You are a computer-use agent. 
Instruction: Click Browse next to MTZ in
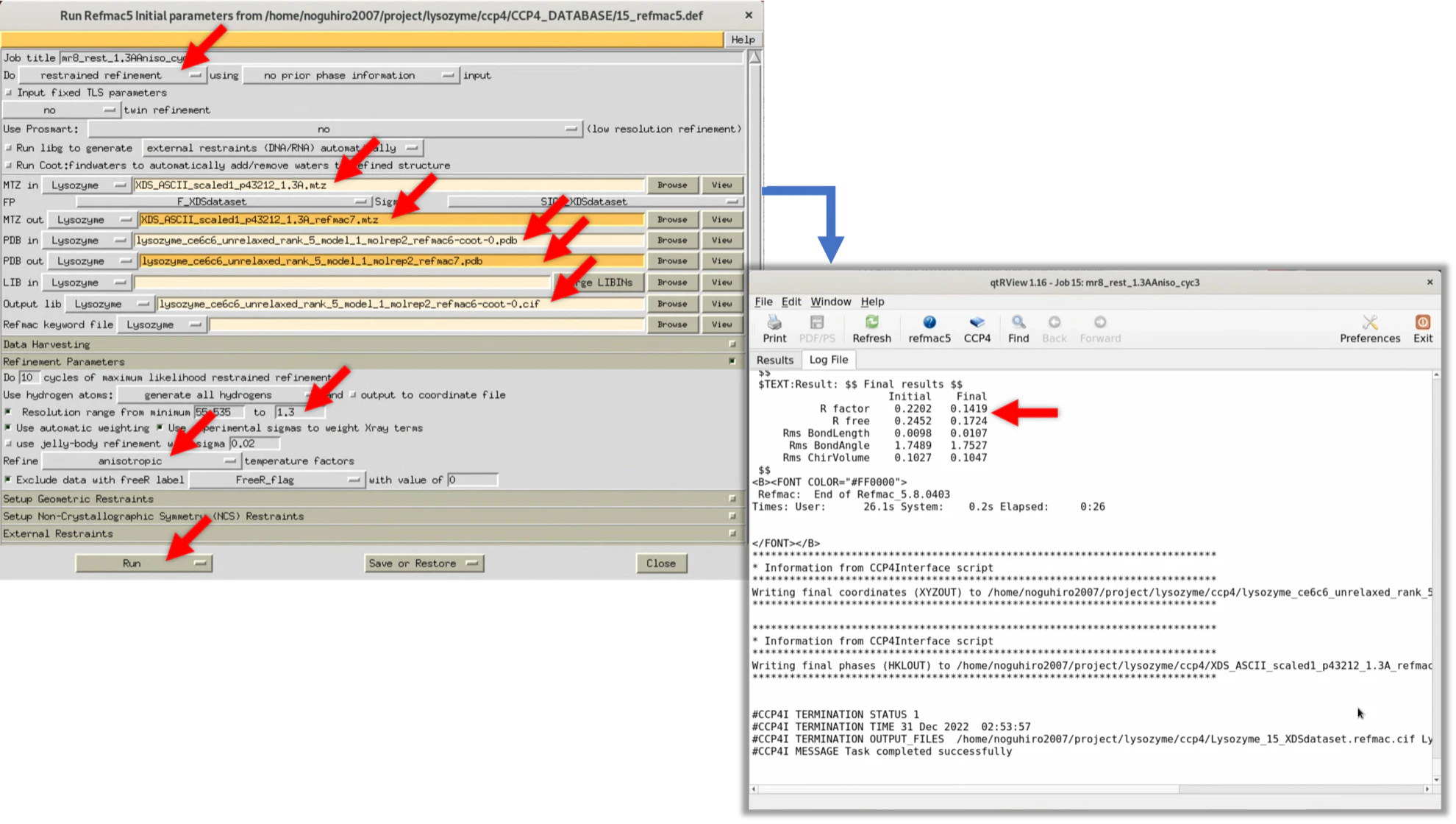point(672,185)
